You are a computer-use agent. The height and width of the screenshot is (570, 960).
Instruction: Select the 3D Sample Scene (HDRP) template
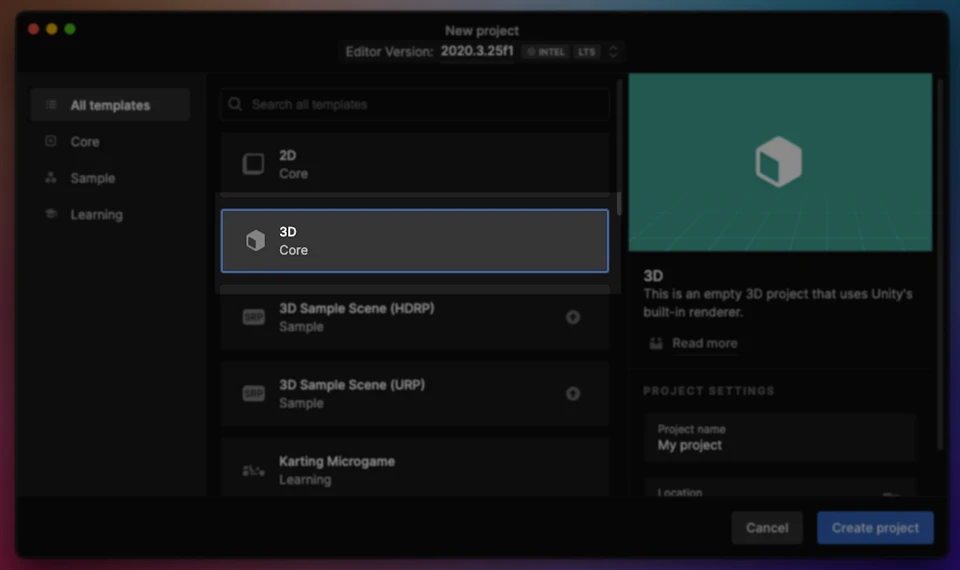pyautogui.click(x=415, y=317)
